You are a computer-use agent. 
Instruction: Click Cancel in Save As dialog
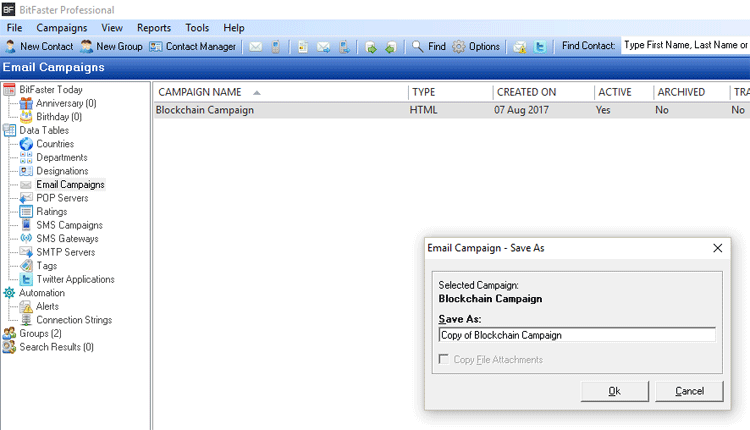pos(689,391)
